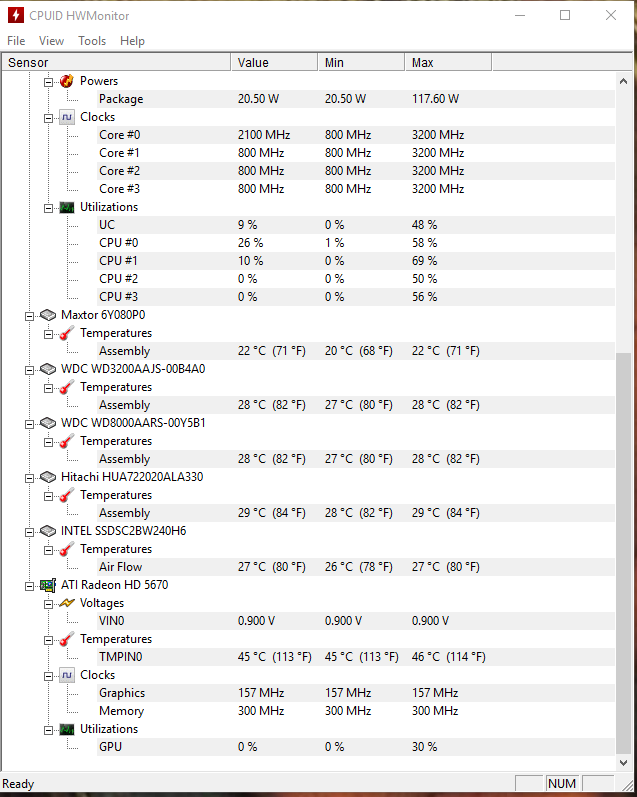
Task: Click the Voltages lightning bolt icon
Action: 67,603
